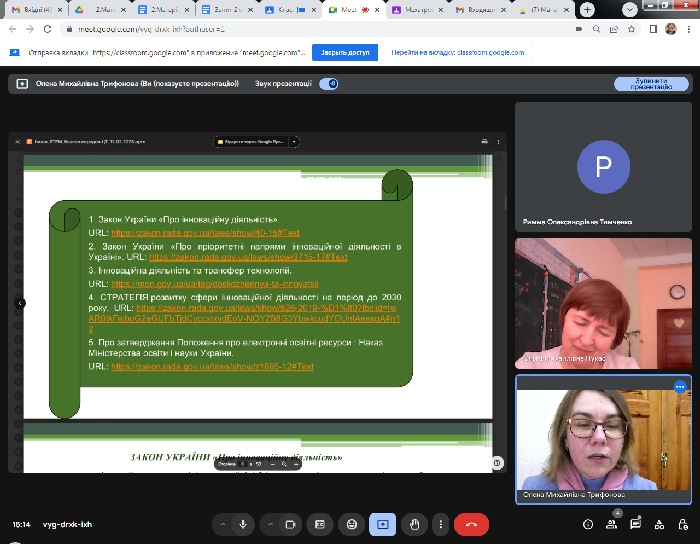Viewport: 700px width, 544px height.
Task: Mute the microphone in the call bar
Action: pyautogui.click(x=242, y=524)
